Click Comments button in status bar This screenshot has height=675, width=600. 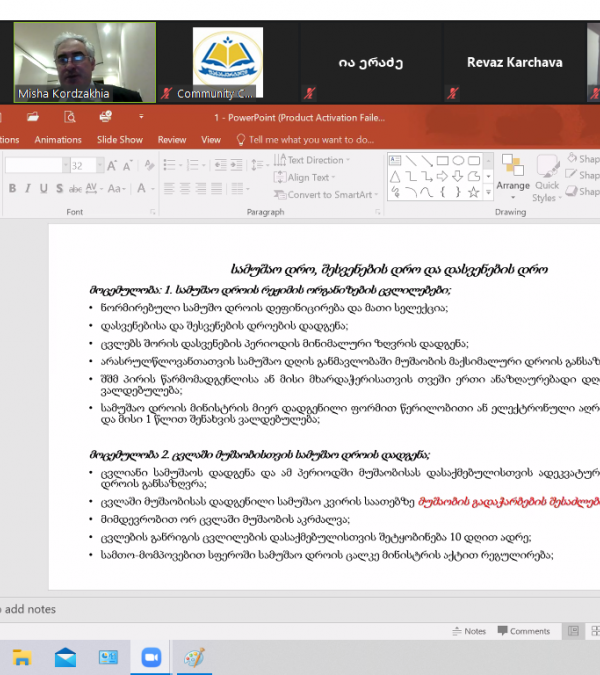524,631
